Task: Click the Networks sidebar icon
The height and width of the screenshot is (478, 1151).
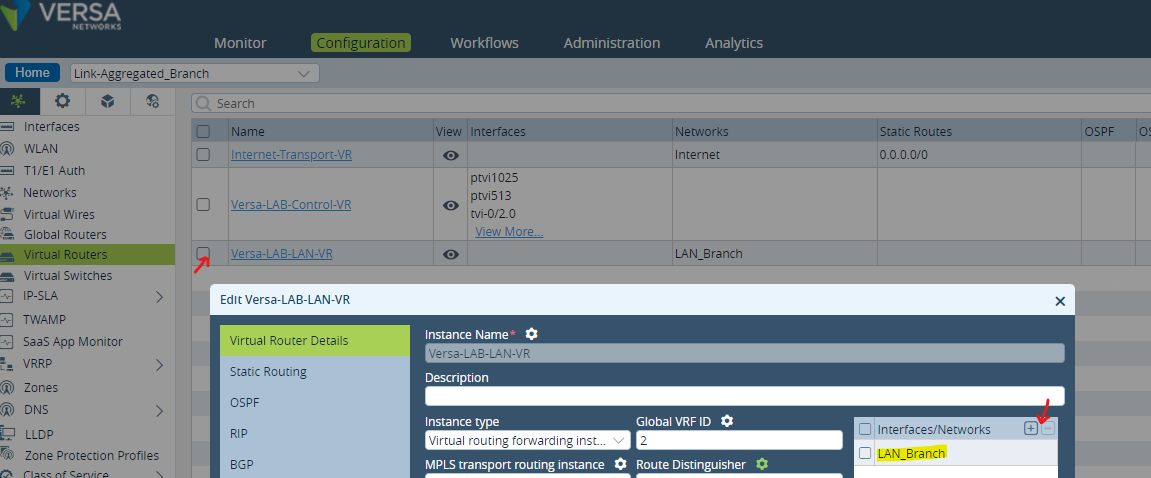Action: 7,193
